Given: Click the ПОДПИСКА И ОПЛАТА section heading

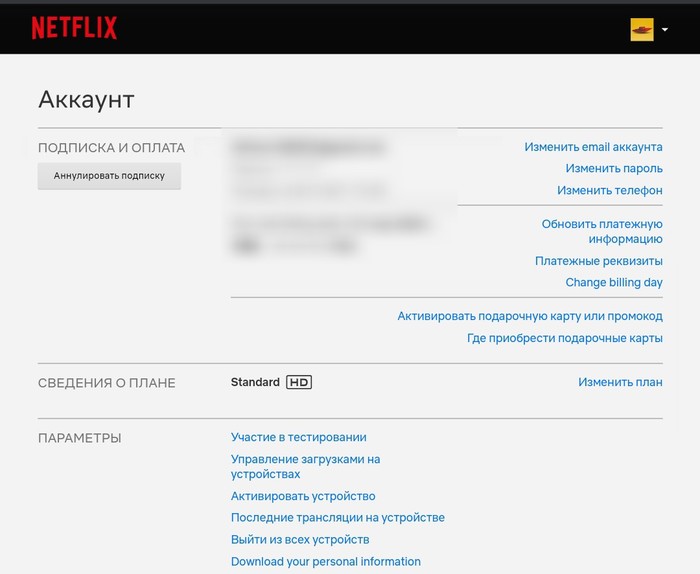Looking at the screenshot, I should point(112,148).
